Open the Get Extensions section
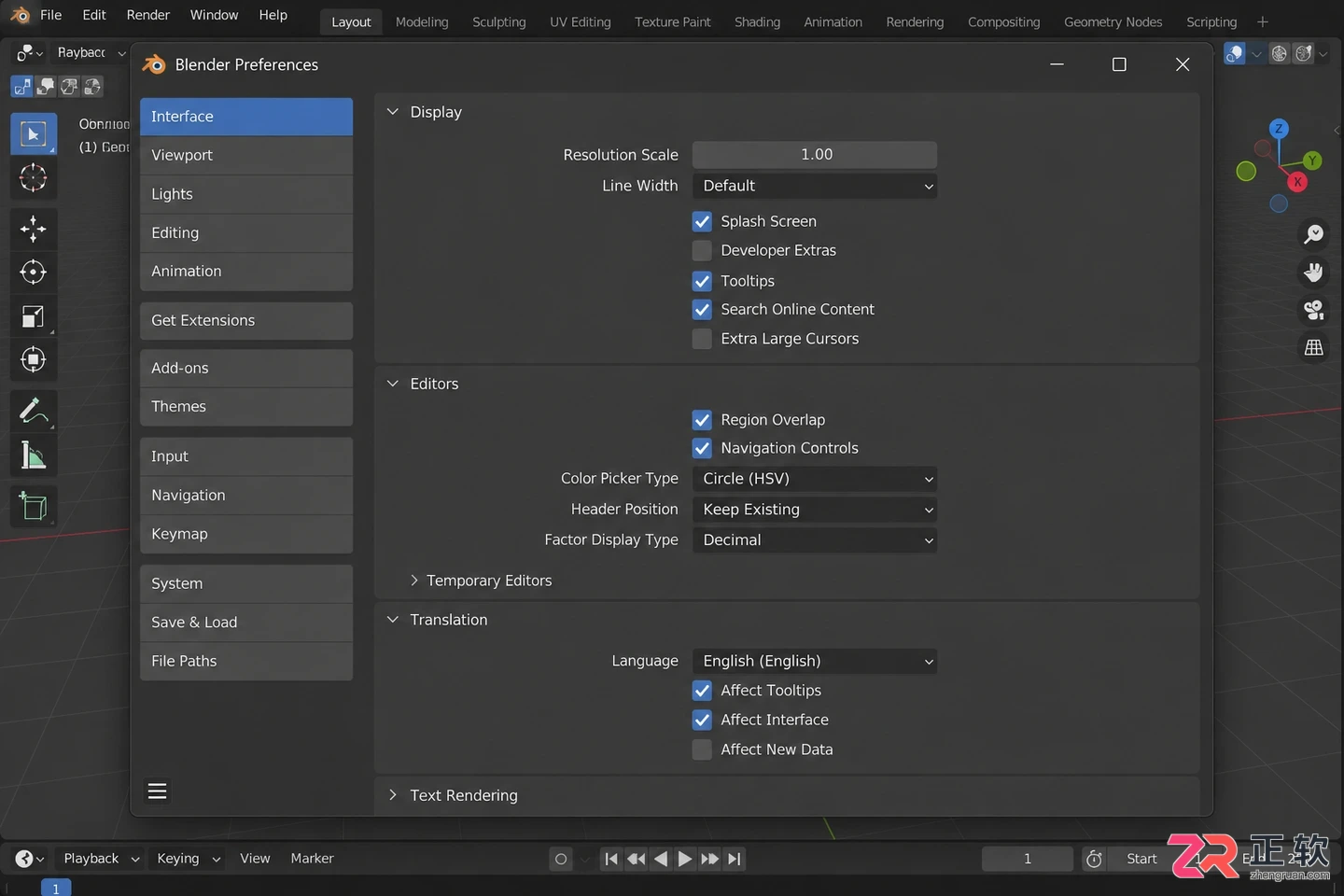 [246, 320]
